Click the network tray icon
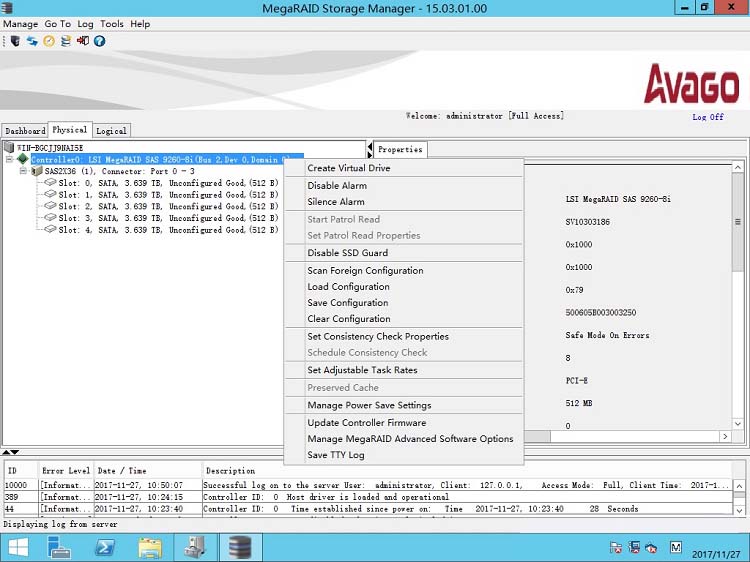This screenshot has width=750, height=562. point(634,547)
